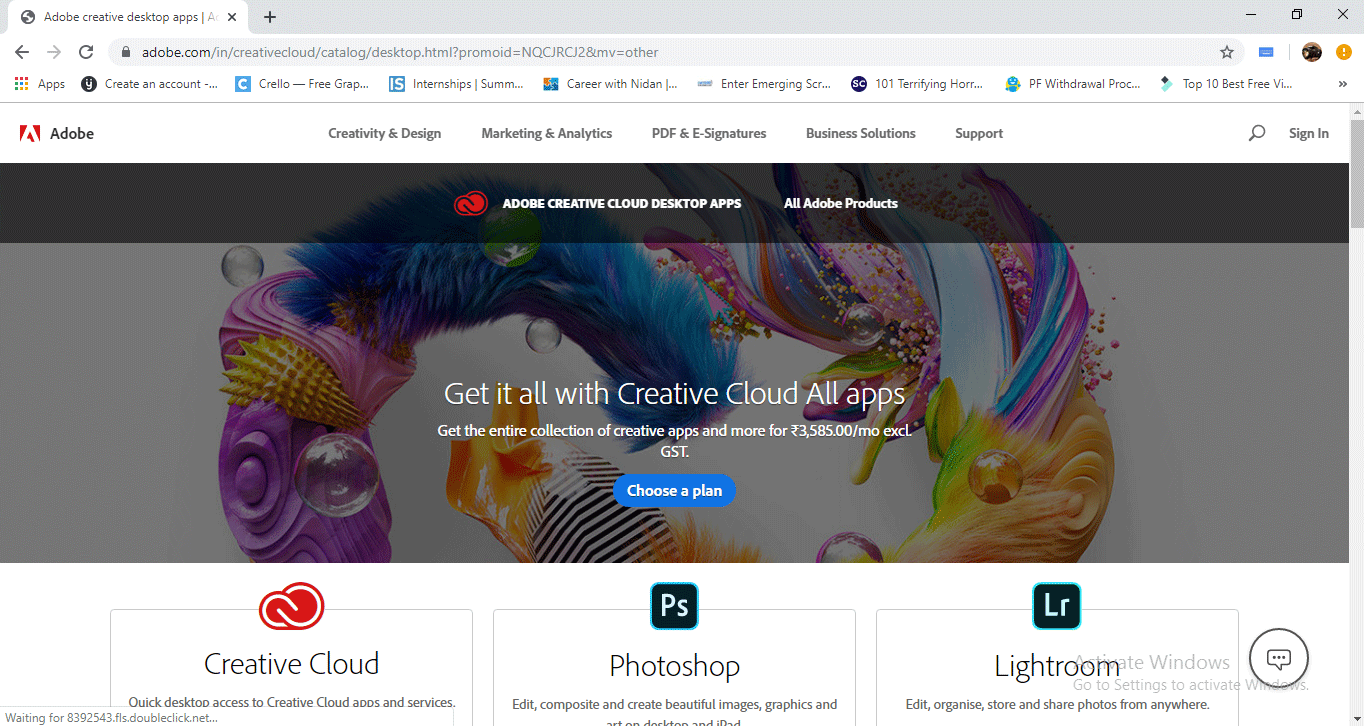Screen dimensions: 1364x726
Task: Open the Business Solutions menu
Action: (x=860, y=132)
